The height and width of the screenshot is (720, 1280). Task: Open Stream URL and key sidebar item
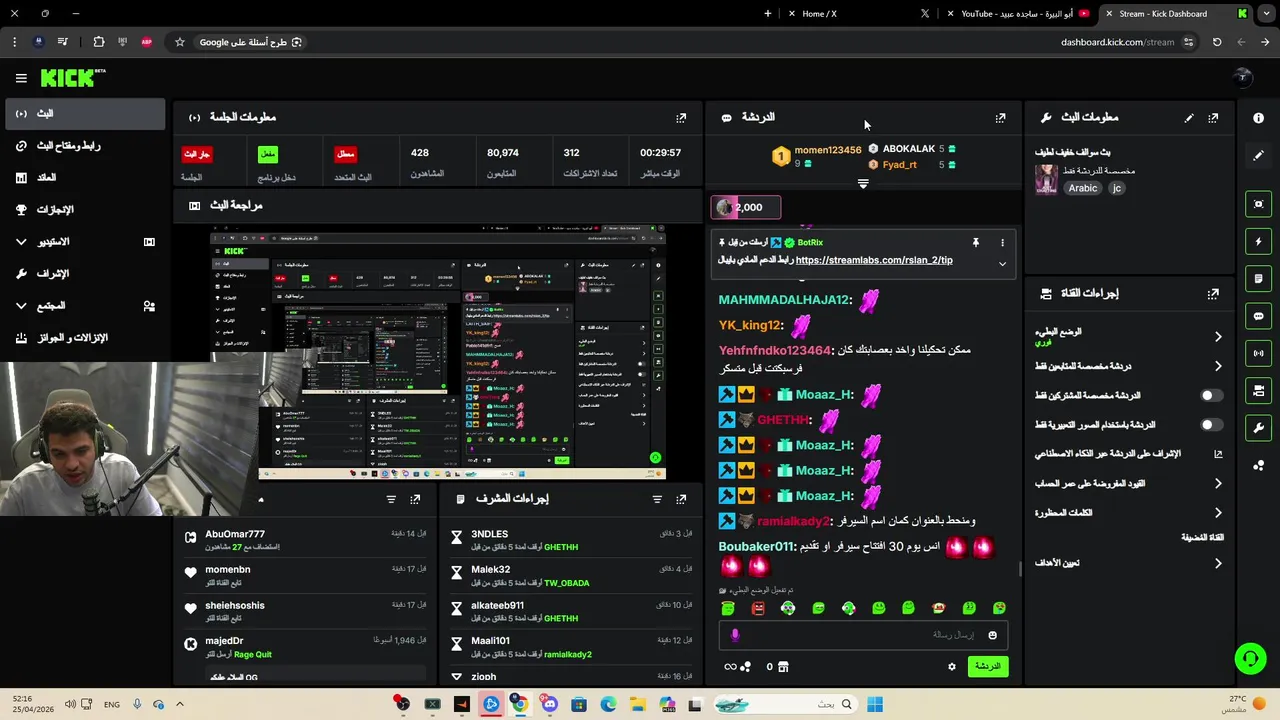[x=85, y=146]
